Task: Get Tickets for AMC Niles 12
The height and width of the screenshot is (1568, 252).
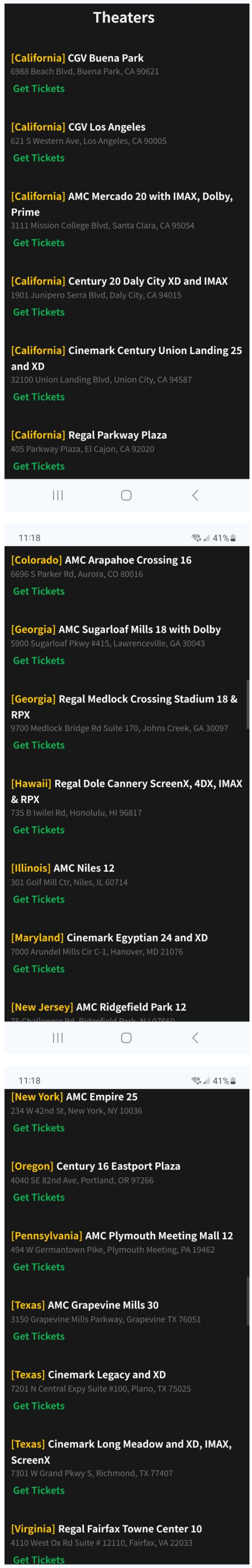Action: click(x=39, y=899)
